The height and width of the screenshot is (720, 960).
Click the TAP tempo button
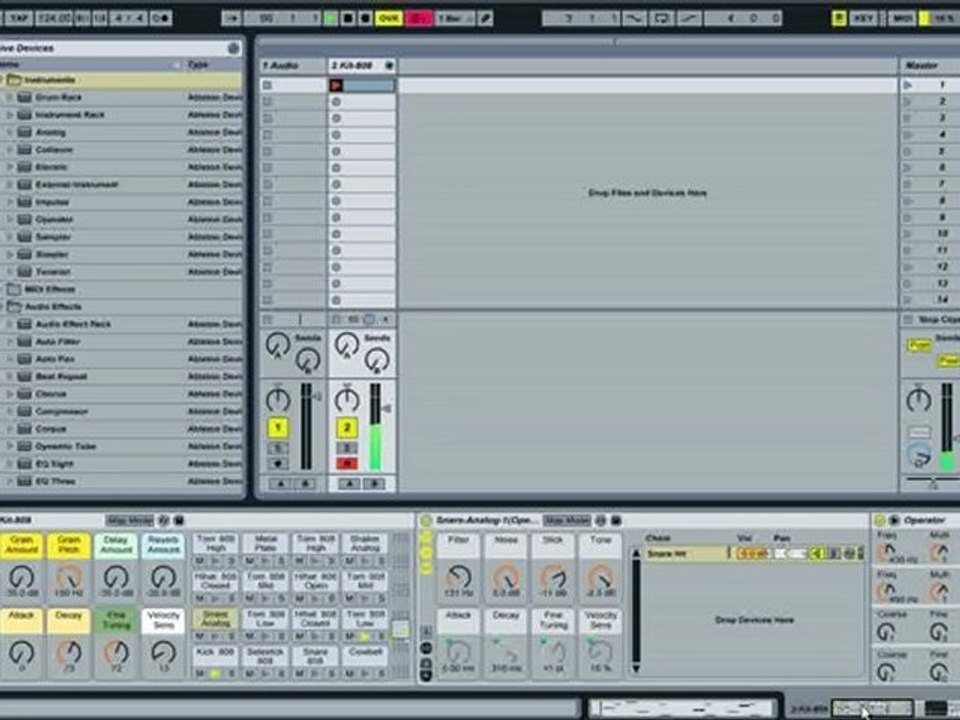[18, 18]
